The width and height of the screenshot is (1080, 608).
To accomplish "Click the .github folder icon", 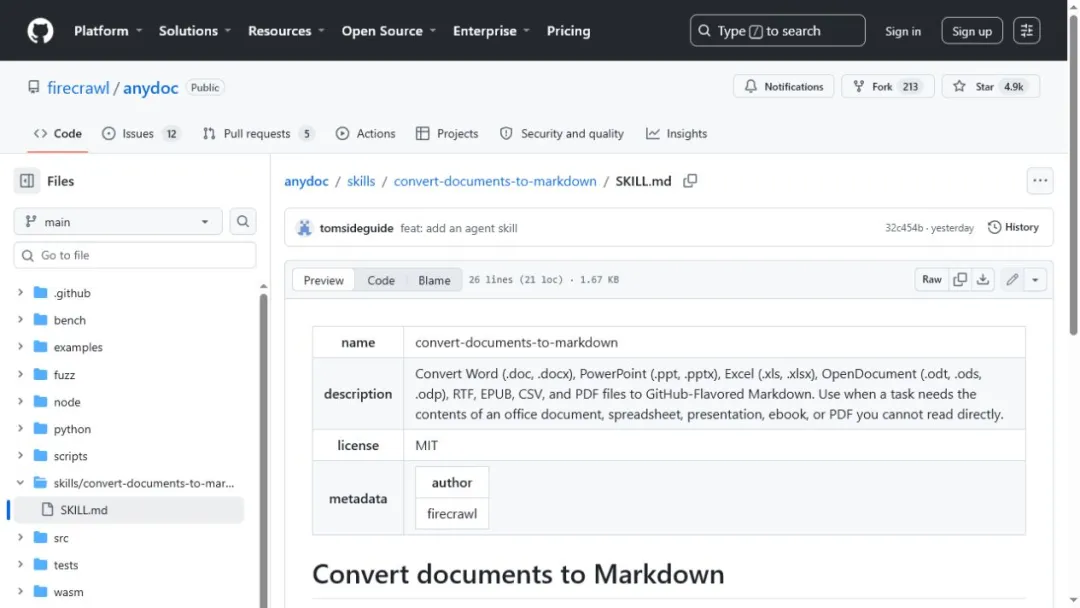I will pos(41,293).
